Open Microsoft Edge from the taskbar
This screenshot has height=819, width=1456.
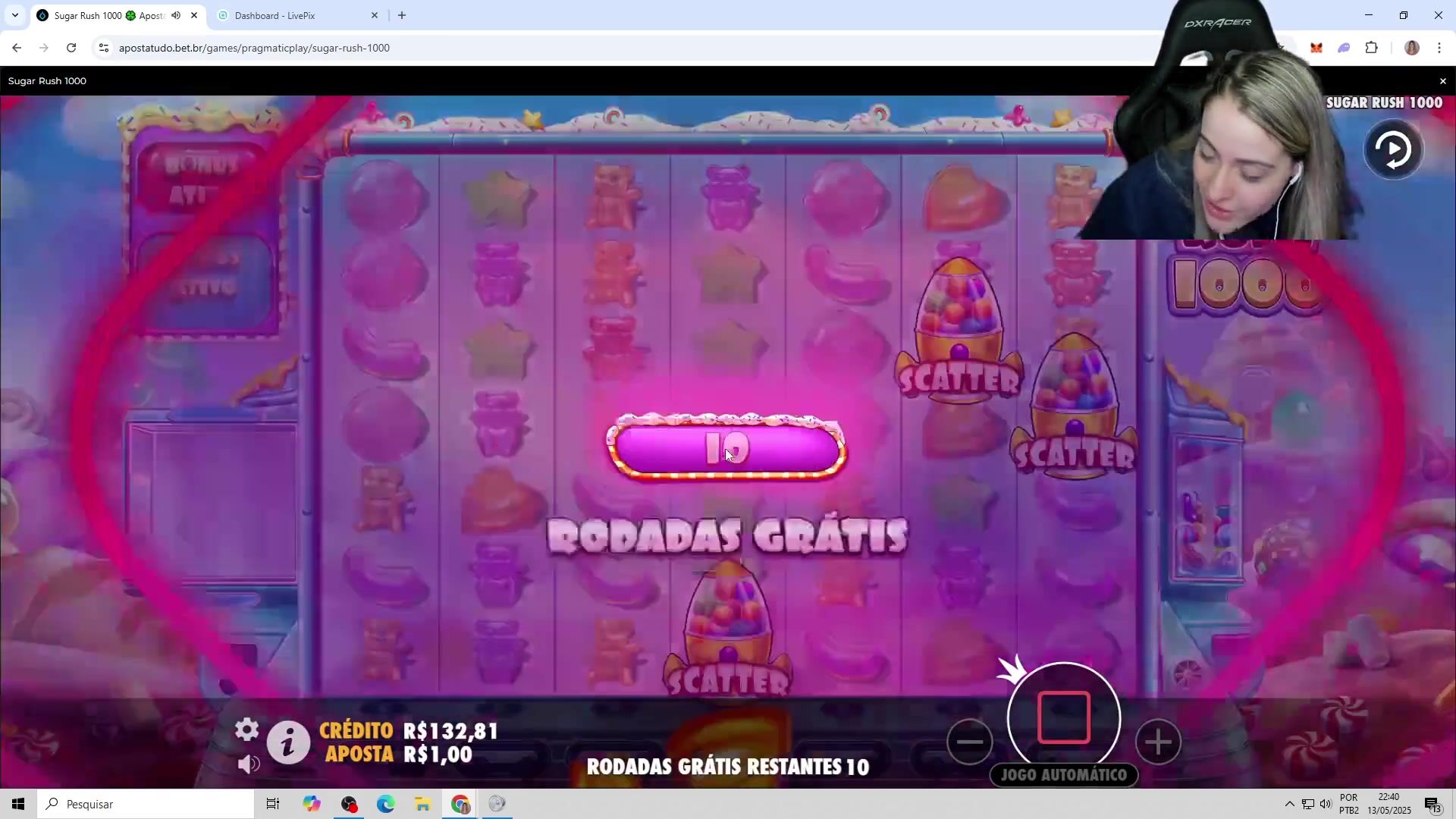click(385, 804)
